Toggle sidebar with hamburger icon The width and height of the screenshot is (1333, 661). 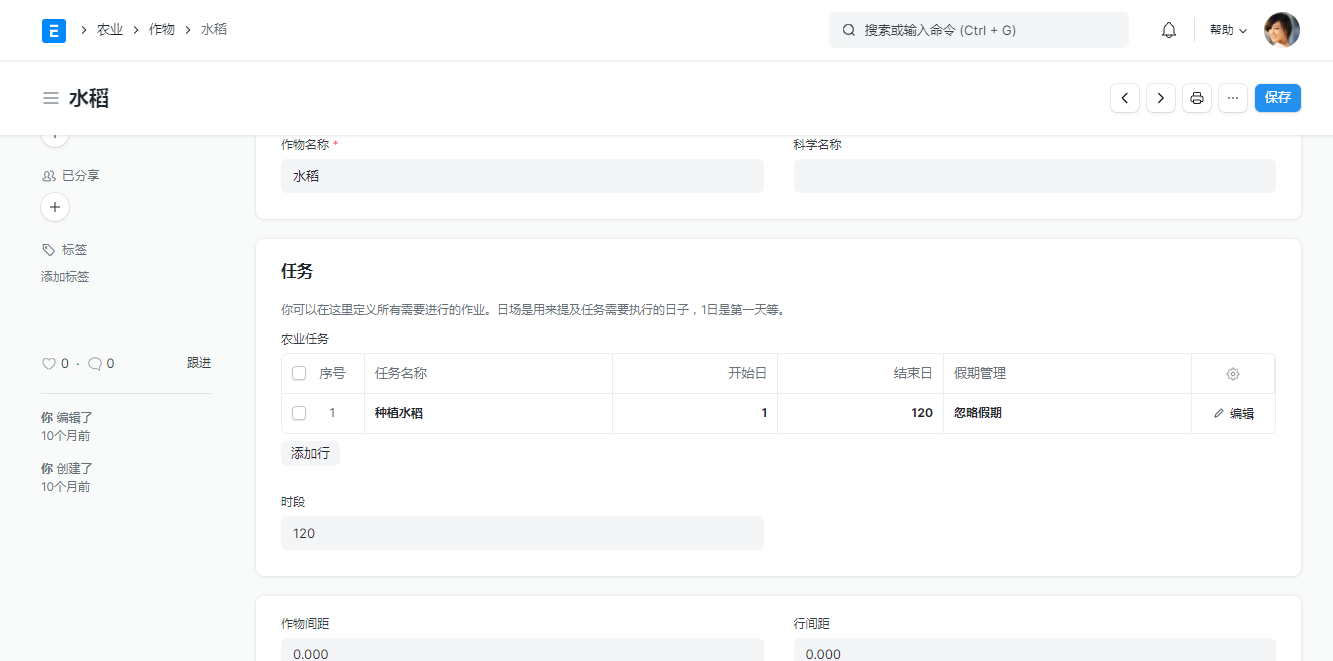pyautogui.click(x=51, y=98)
